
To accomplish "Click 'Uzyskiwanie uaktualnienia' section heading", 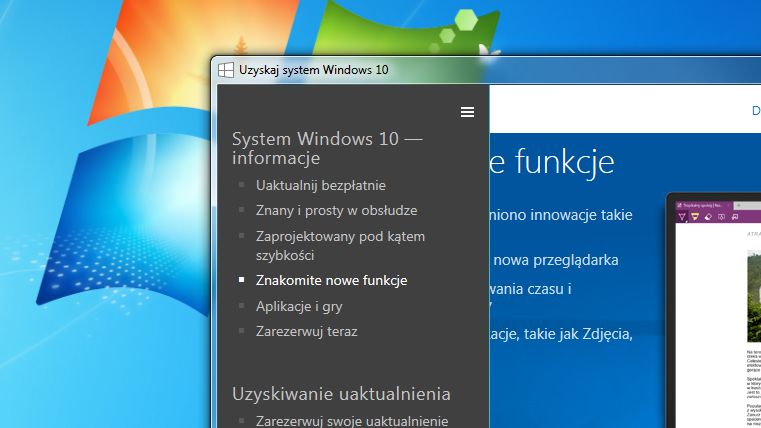I will pos(341,394).
